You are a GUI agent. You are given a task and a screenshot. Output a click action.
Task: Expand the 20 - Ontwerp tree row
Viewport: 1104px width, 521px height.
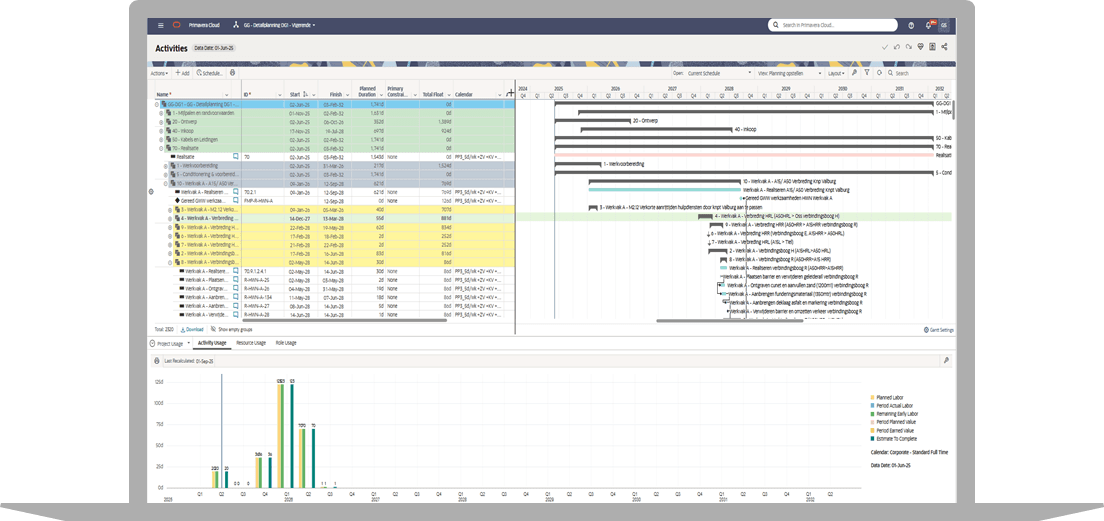click(x=161, y=121)
